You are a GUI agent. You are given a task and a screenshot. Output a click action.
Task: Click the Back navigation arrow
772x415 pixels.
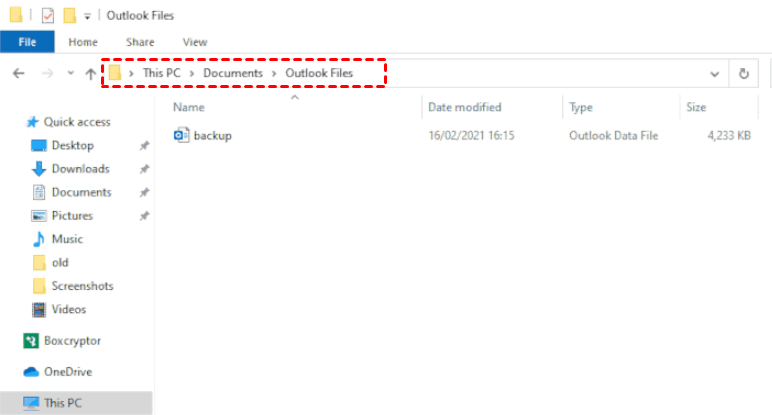click(18, 73)
